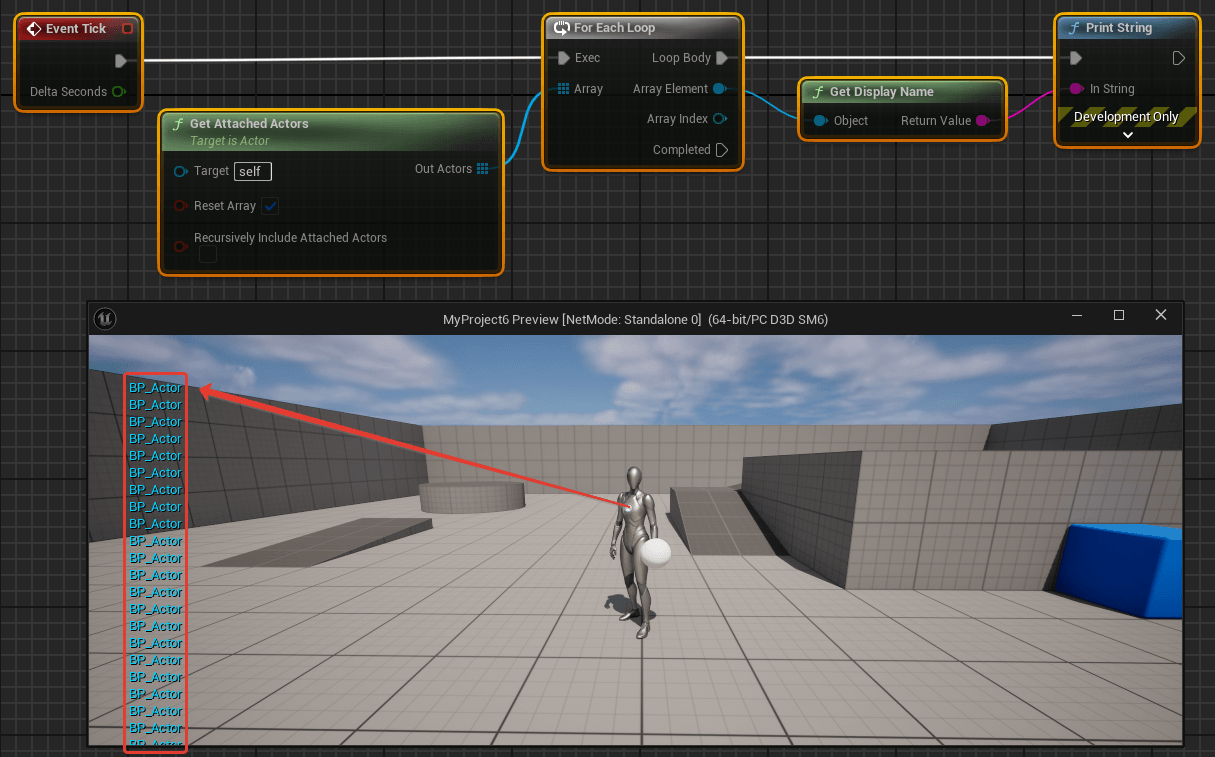The width and height of the screenshot is (1215, 757).
Task: Select the For Each Loop node title
Action: pos(615,28)
